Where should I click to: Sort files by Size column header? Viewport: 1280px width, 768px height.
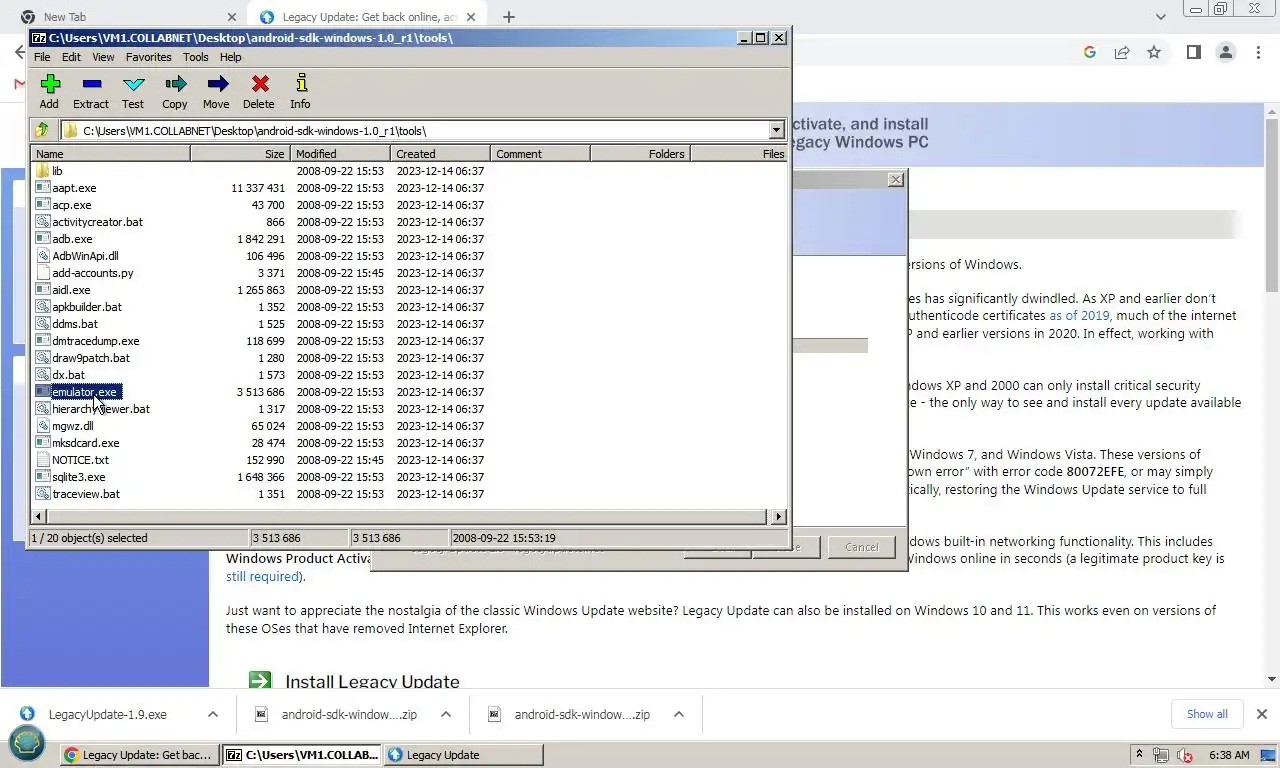(241, 154)
